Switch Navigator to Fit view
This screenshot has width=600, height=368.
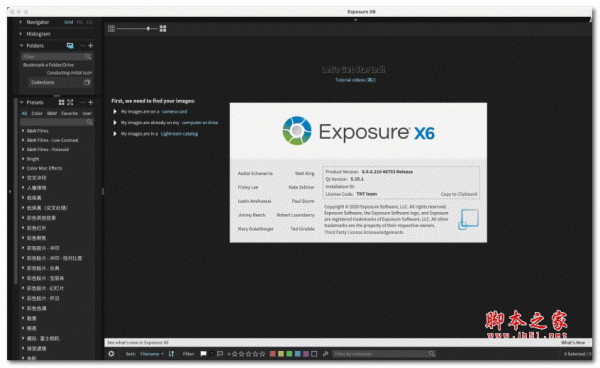[x=80, y=22]
